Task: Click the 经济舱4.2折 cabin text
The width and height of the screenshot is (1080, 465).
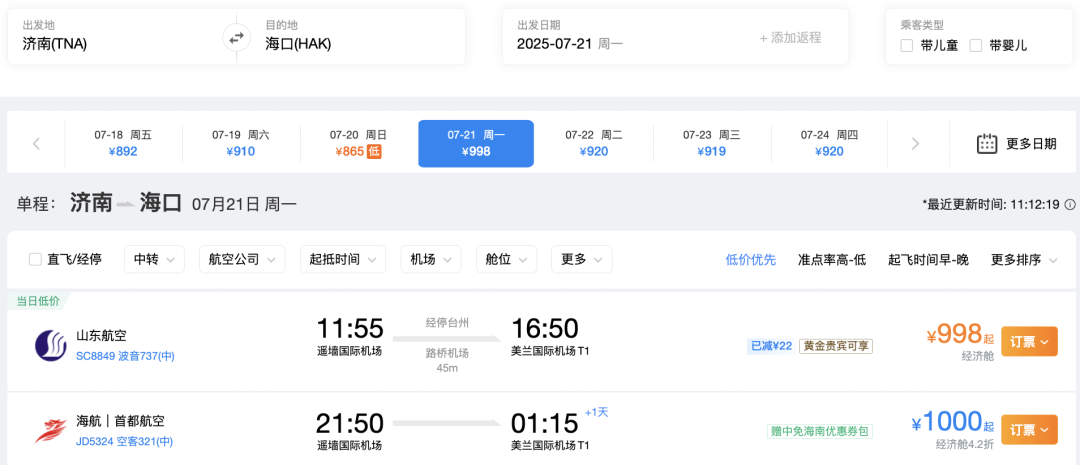Action: pos(964,444)
